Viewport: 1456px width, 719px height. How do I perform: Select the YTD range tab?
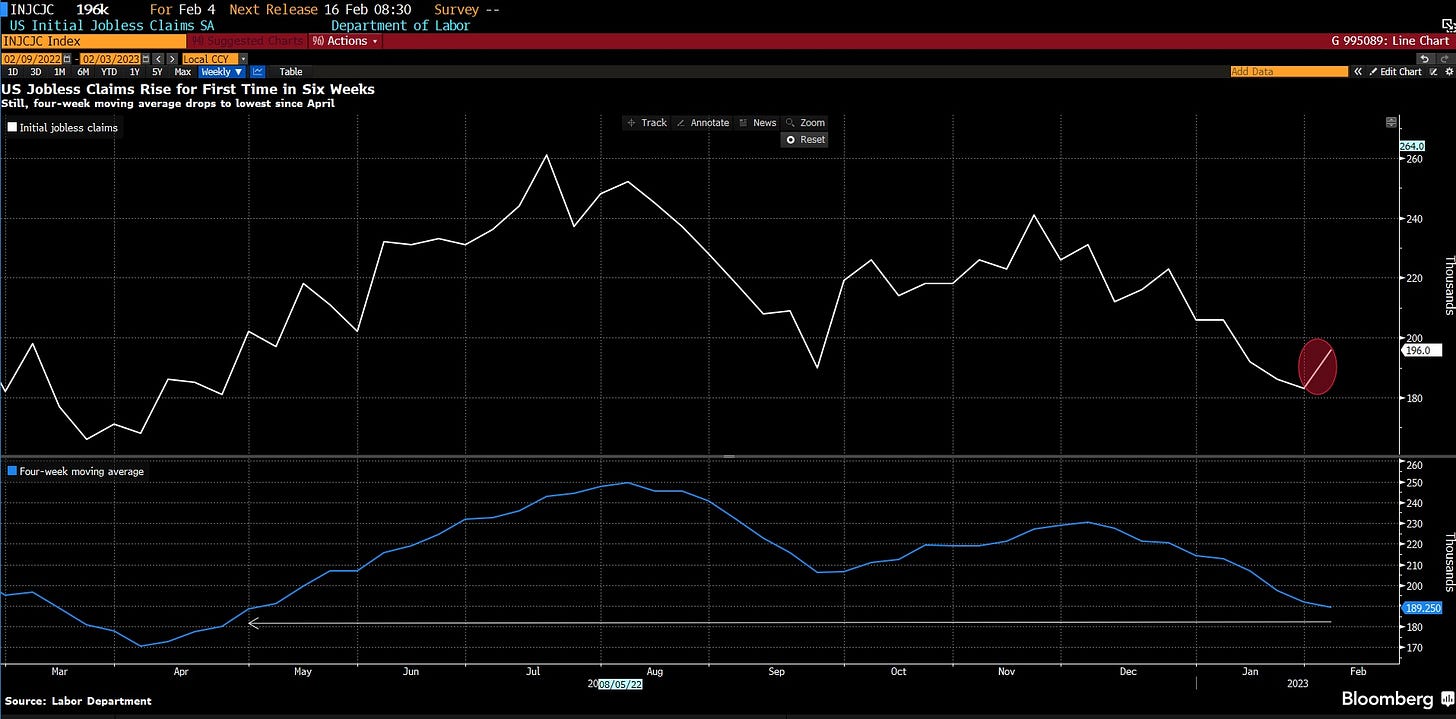[x=109, y=72]
